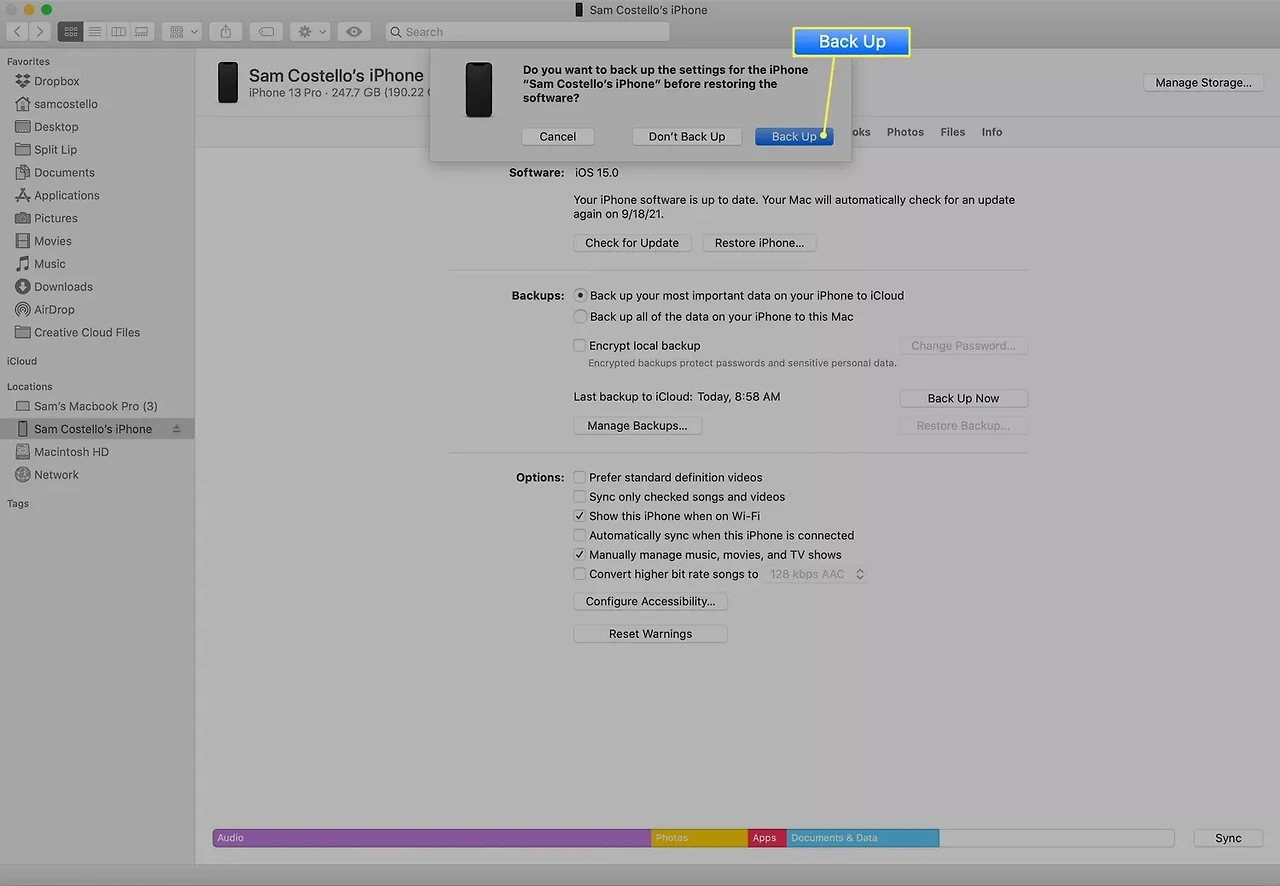
Task: Go back with the left chevron
Action: [x=18, y=32]
